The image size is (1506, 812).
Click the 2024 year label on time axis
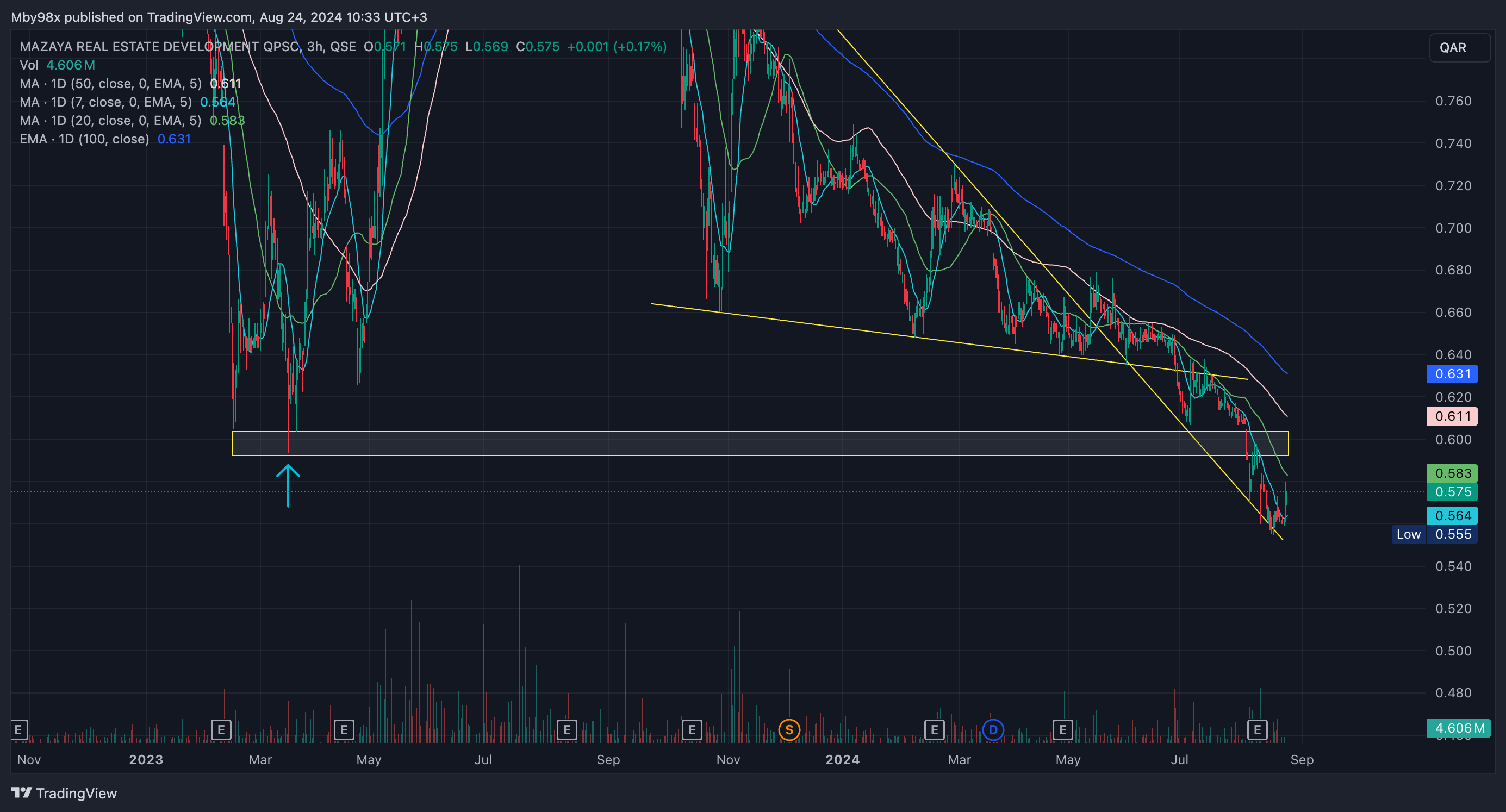[842, 759]
